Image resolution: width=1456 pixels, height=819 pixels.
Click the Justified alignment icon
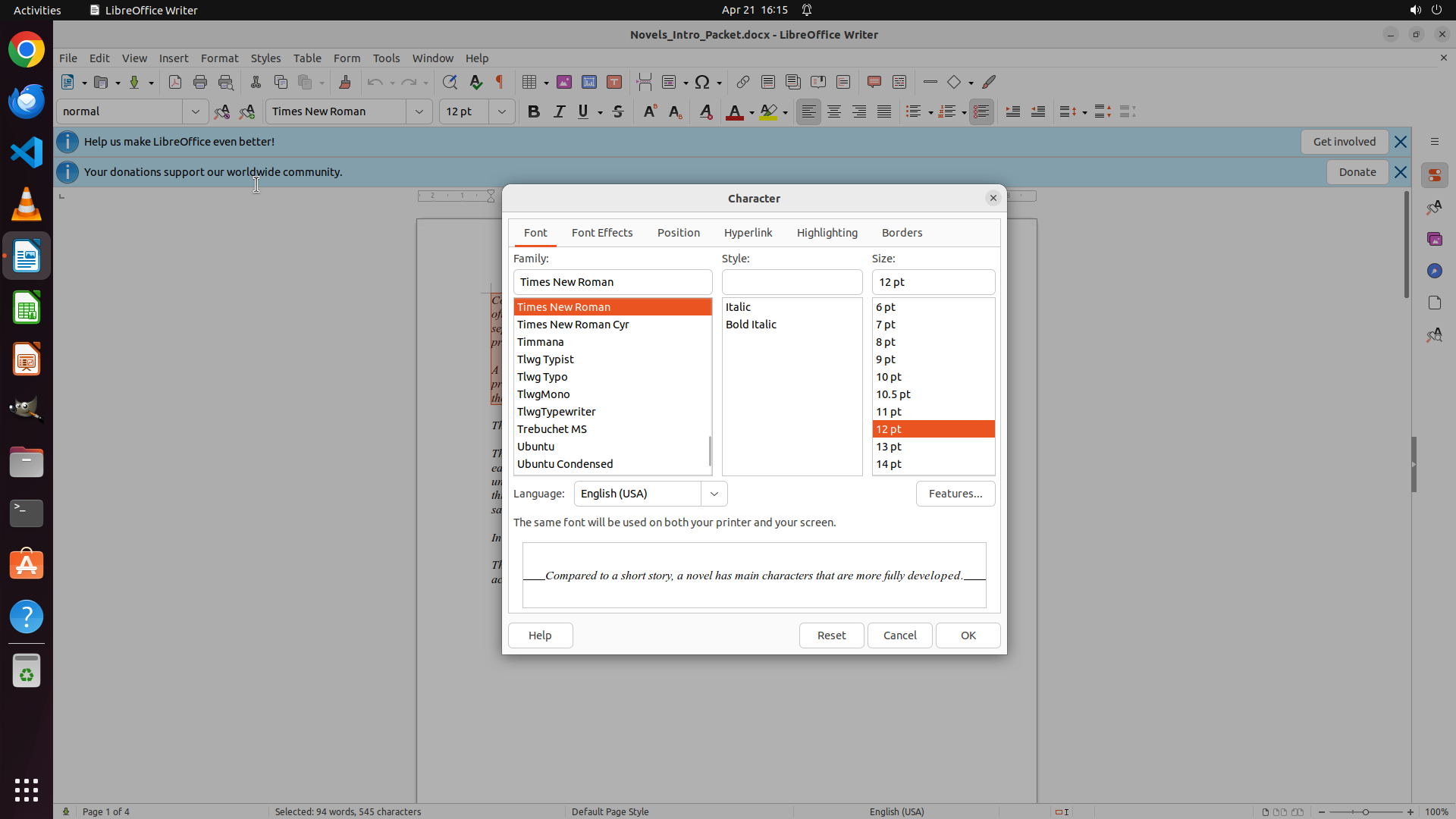(x=884, y=111)
